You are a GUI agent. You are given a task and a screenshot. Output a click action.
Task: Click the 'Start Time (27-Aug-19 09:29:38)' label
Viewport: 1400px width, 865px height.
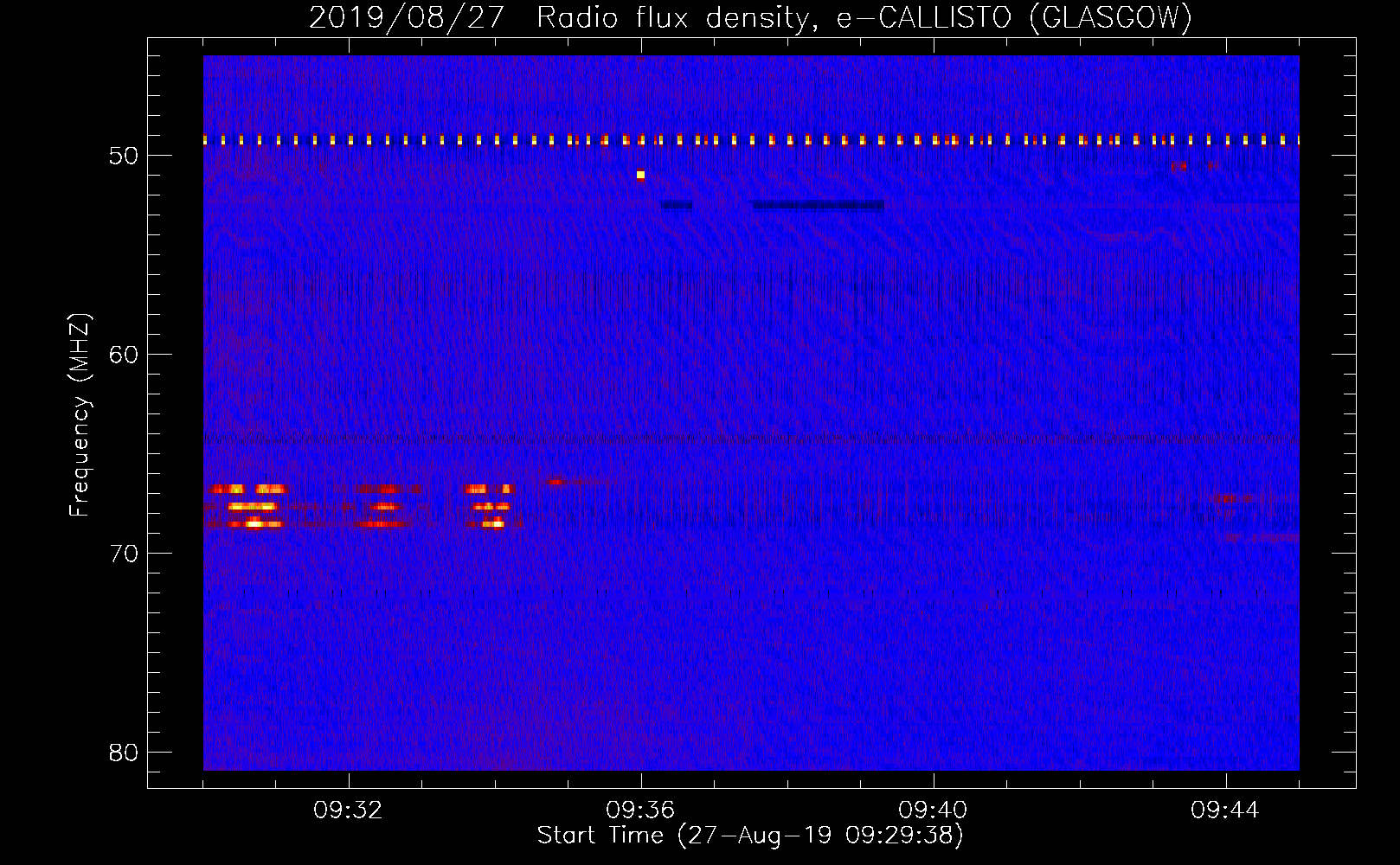[x=750, y=835]
